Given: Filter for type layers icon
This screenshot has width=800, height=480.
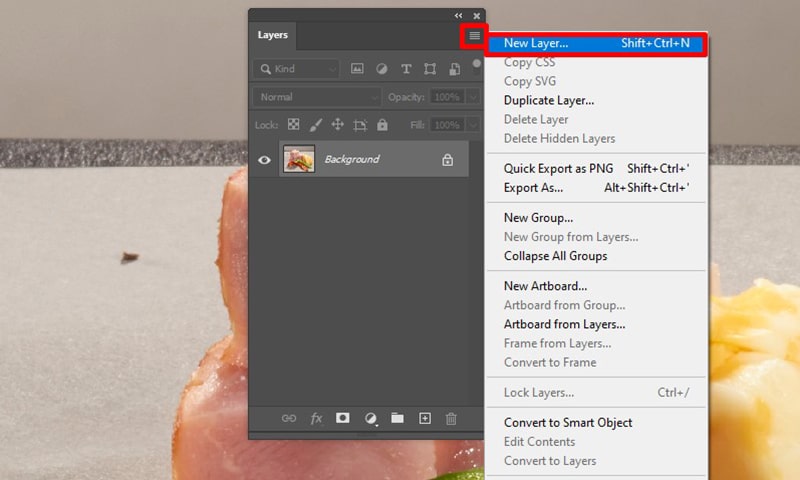Looking at the screenshot, I should click(x=406, y=68).
